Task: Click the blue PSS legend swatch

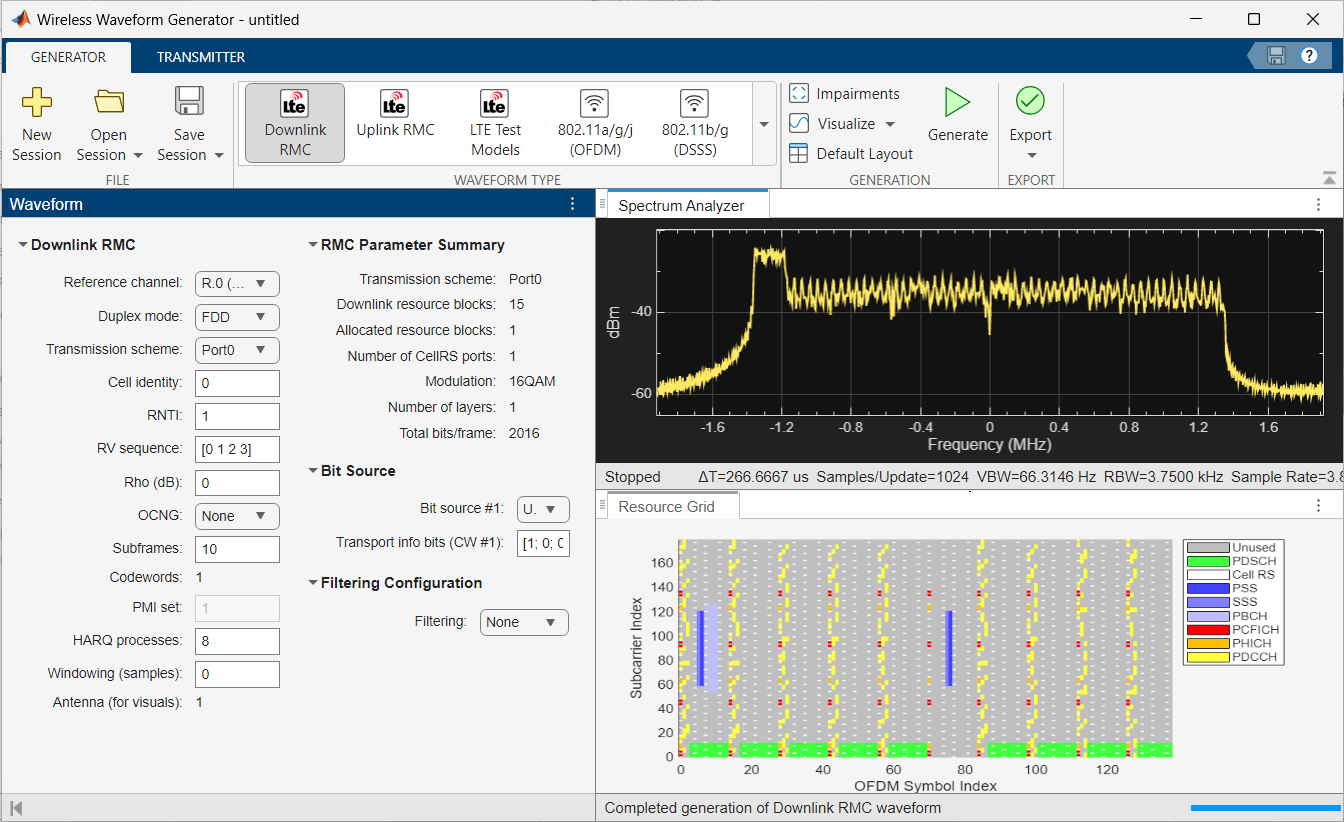Action: pyautogui.click(x=1207, y=589)
